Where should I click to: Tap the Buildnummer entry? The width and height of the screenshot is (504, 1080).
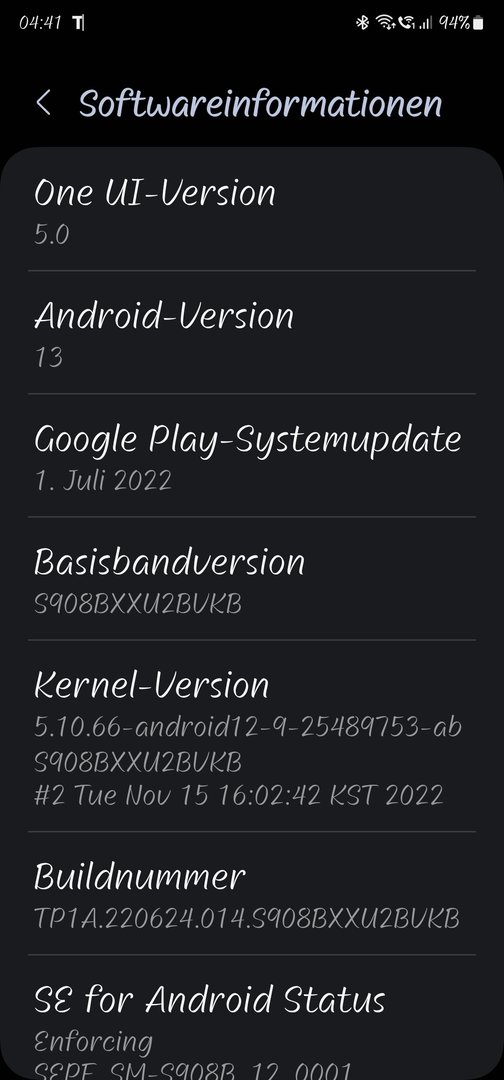click(252, 893)
